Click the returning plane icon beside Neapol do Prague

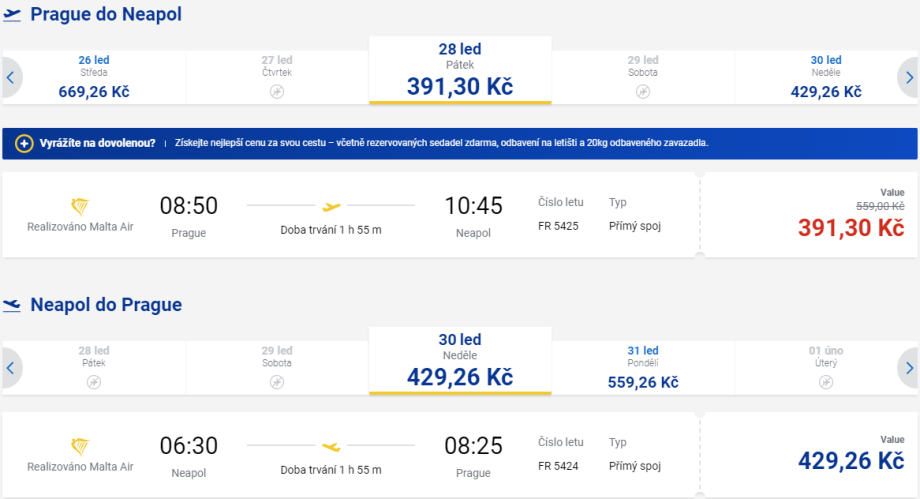(x=12, y=305)
